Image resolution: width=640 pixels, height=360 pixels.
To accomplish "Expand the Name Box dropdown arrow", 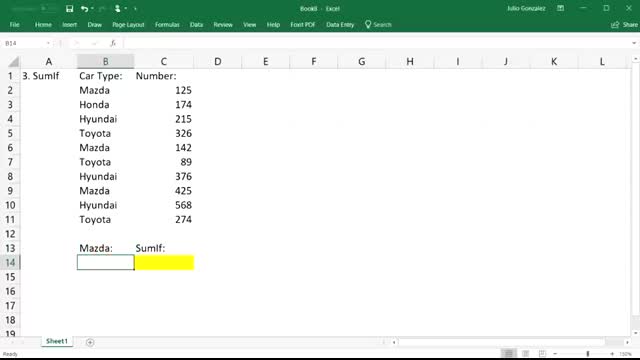I will pos(48,43).
